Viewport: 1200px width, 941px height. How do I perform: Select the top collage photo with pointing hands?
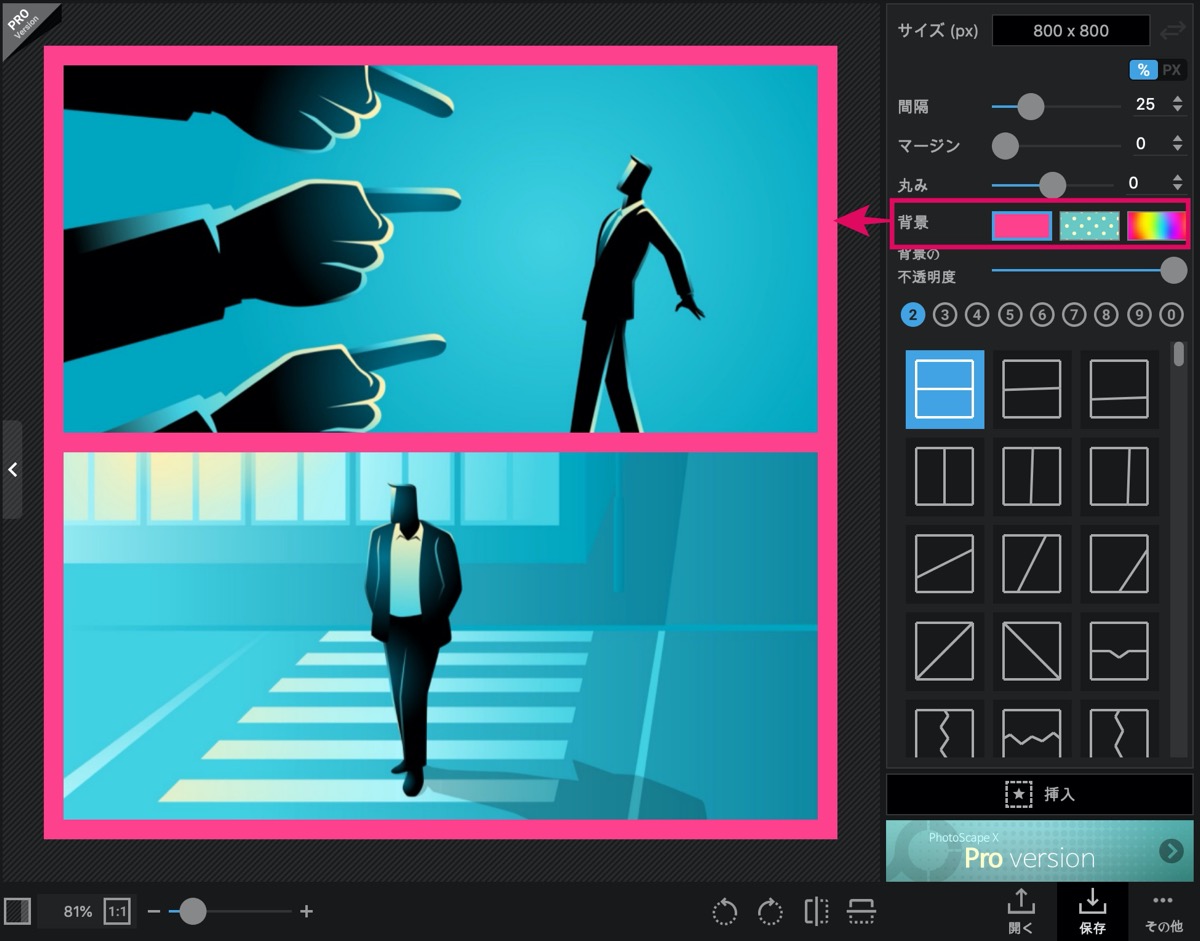click(x=441, y=249)
